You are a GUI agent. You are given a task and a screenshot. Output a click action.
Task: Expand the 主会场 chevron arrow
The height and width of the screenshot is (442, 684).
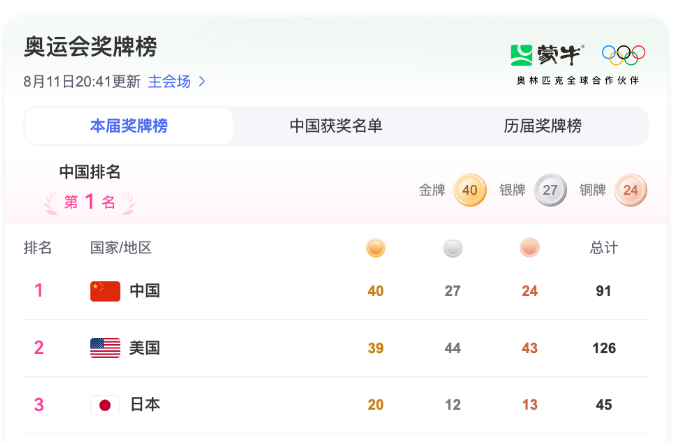point(202,81)
